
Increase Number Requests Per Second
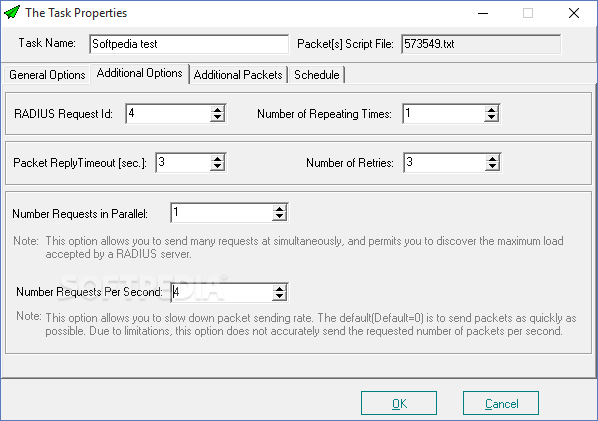pos(280,288)
